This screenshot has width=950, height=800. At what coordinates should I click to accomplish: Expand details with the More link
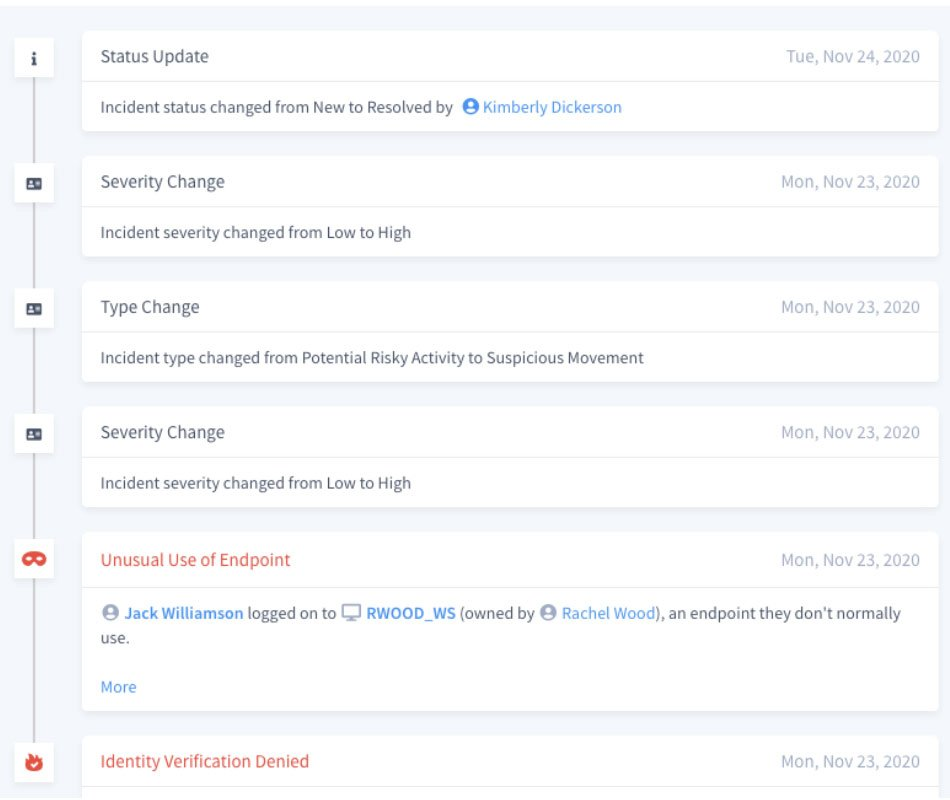pos(118,687)
